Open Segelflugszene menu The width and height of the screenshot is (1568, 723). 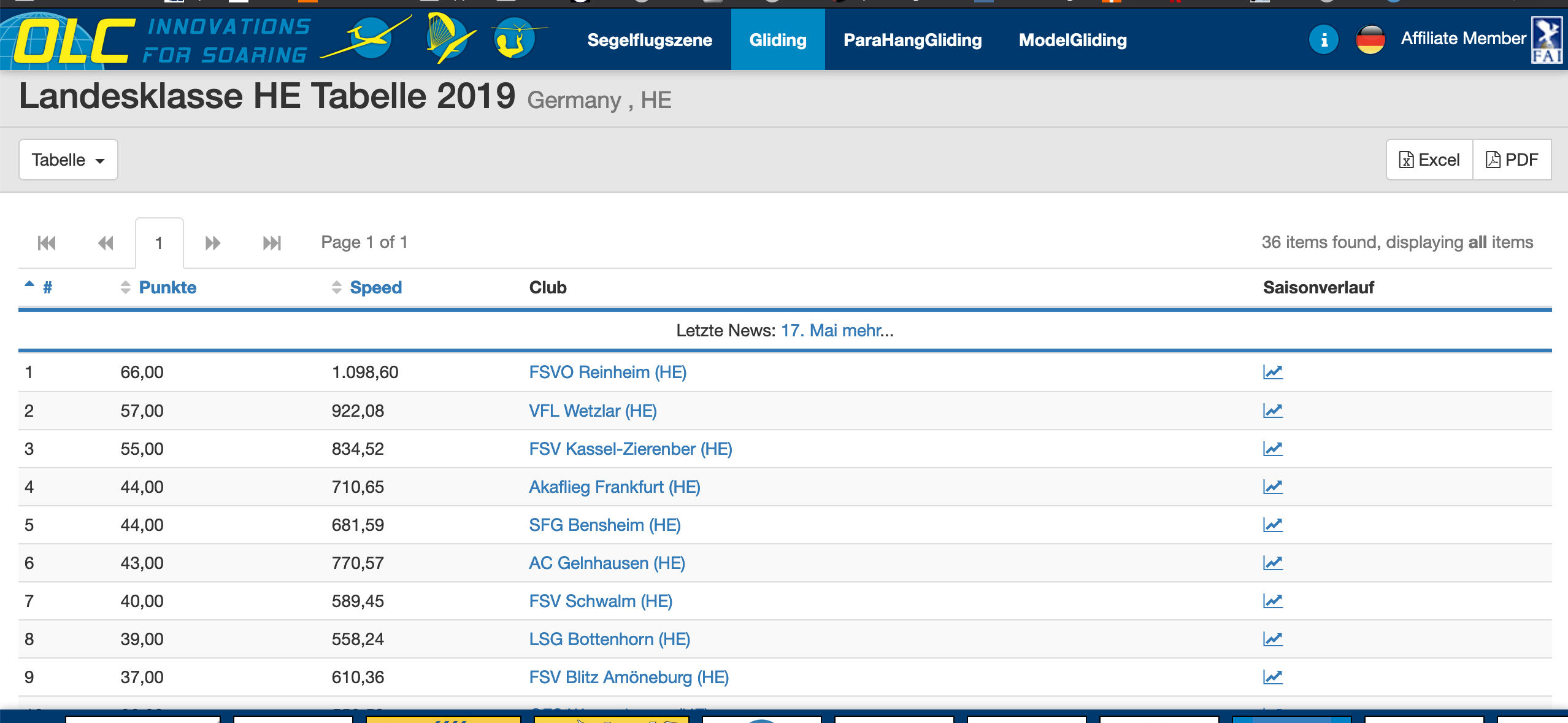click(650, 40)
